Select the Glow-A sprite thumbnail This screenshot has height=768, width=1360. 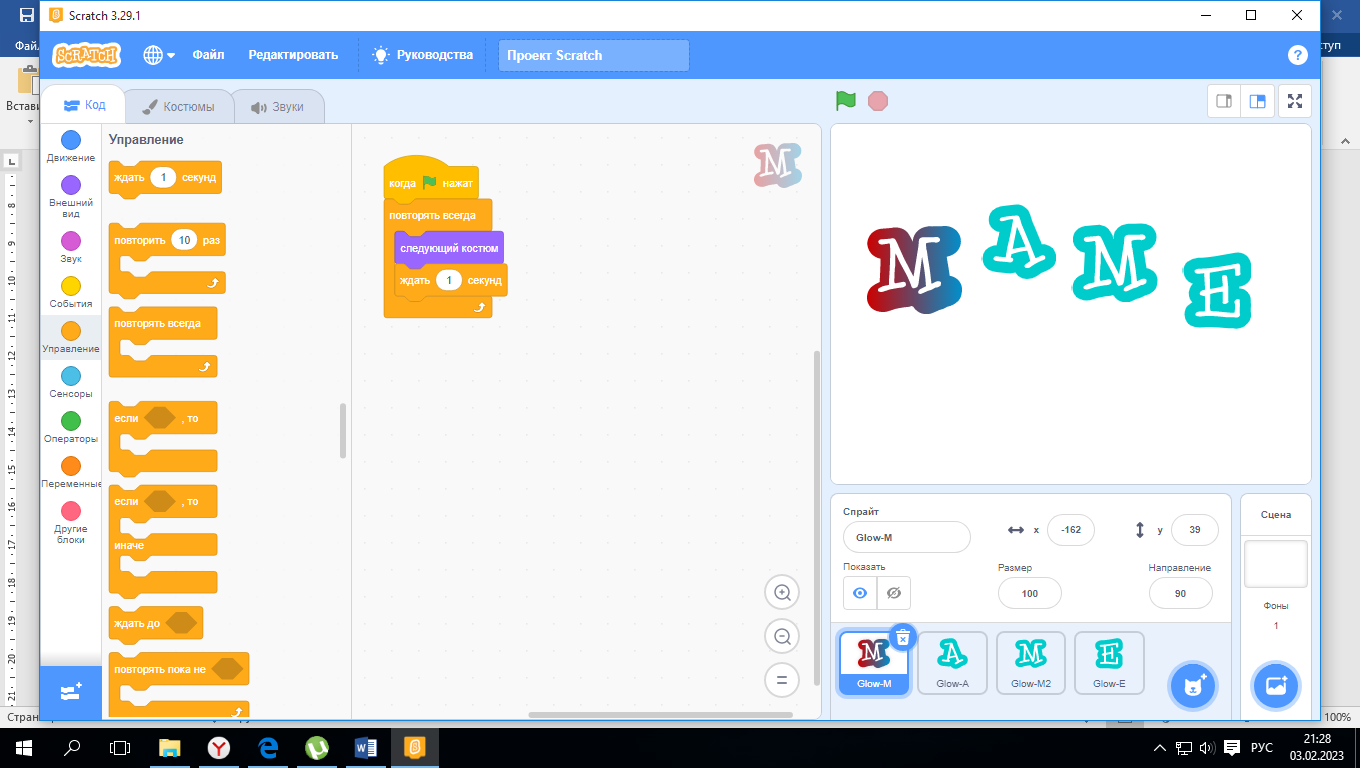pos(952,663)
